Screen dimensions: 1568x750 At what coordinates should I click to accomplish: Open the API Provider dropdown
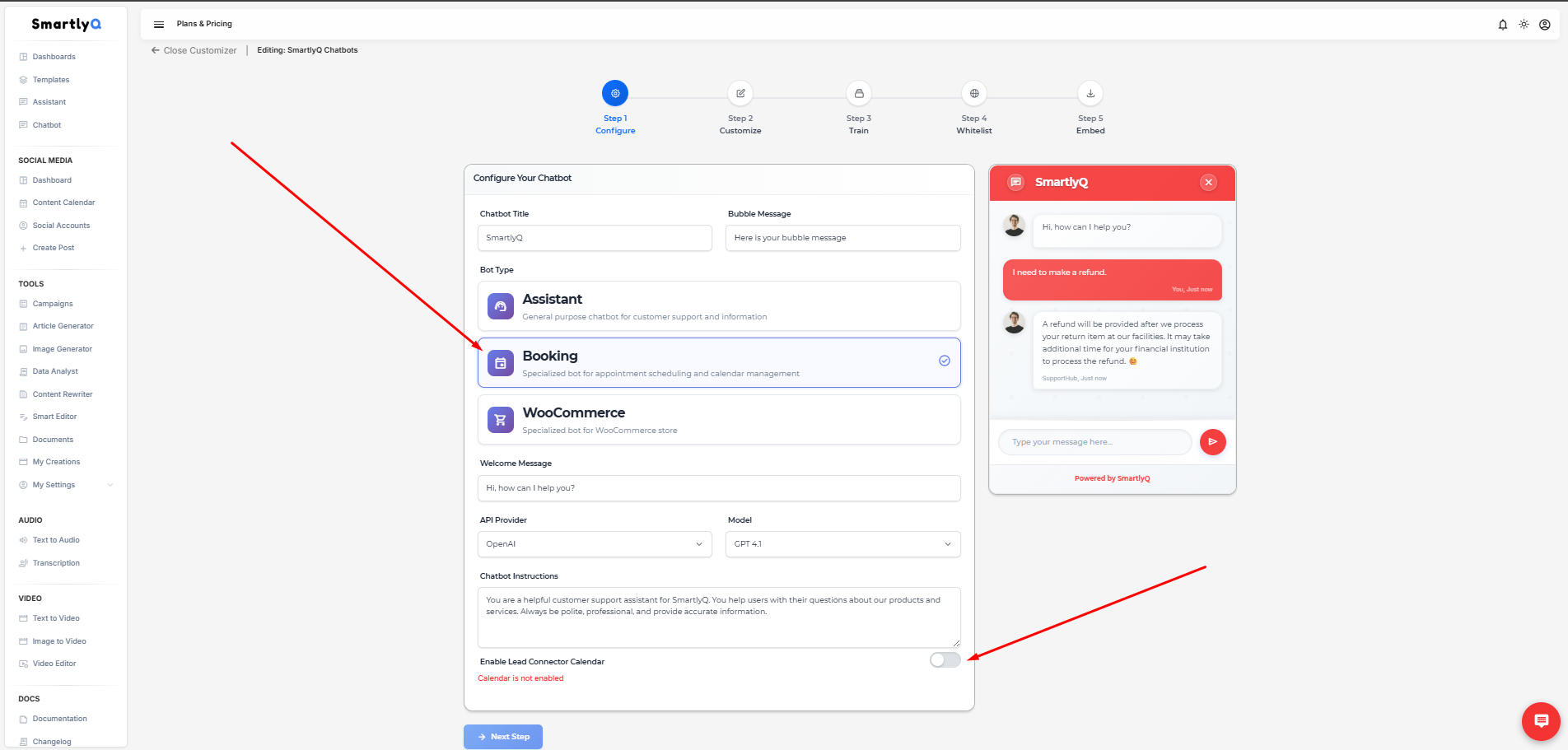[x=595, y=544]
